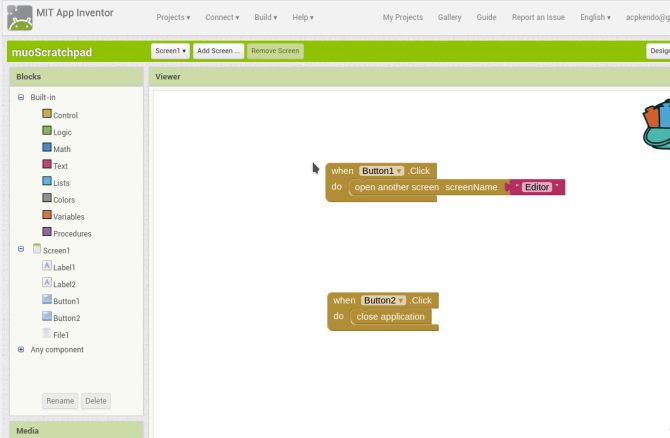The height and width of the screenshot is (438, 670).
Task: Open the English language dropdown
Action: 595,18
